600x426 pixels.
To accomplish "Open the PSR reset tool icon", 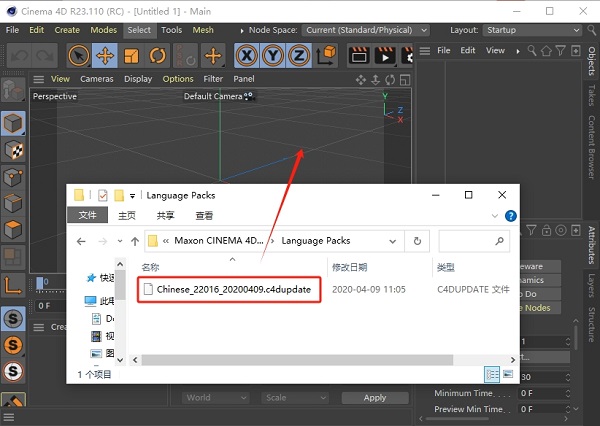I will [x=186, y=56].
